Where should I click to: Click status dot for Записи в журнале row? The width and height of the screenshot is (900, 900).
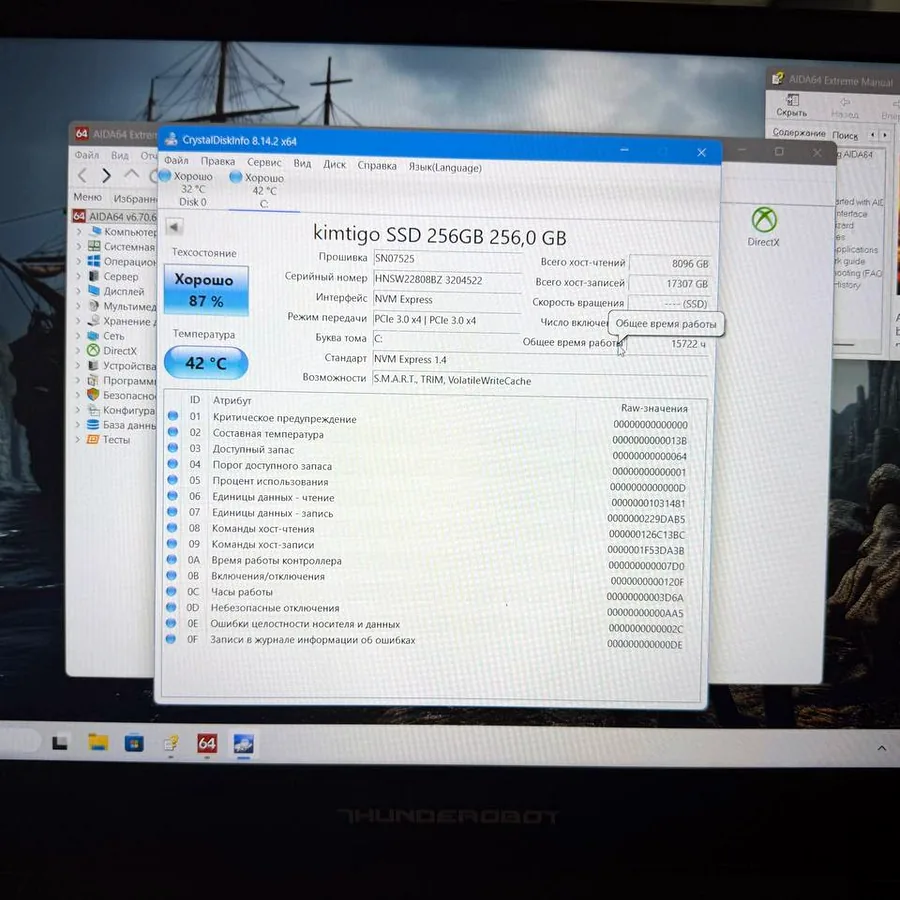point(170,638)
